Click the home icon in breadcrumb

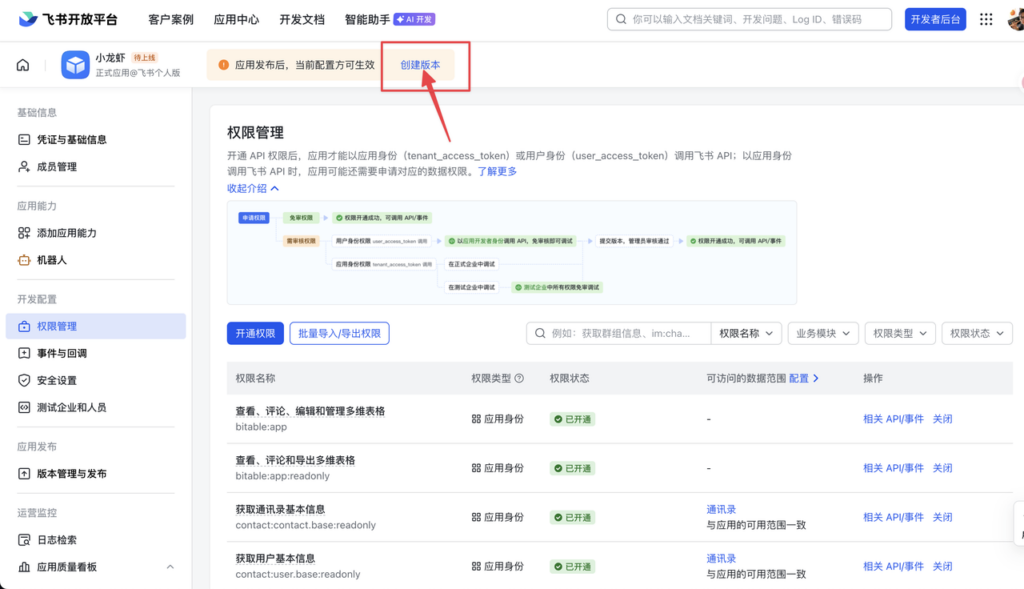pos(23,65)
